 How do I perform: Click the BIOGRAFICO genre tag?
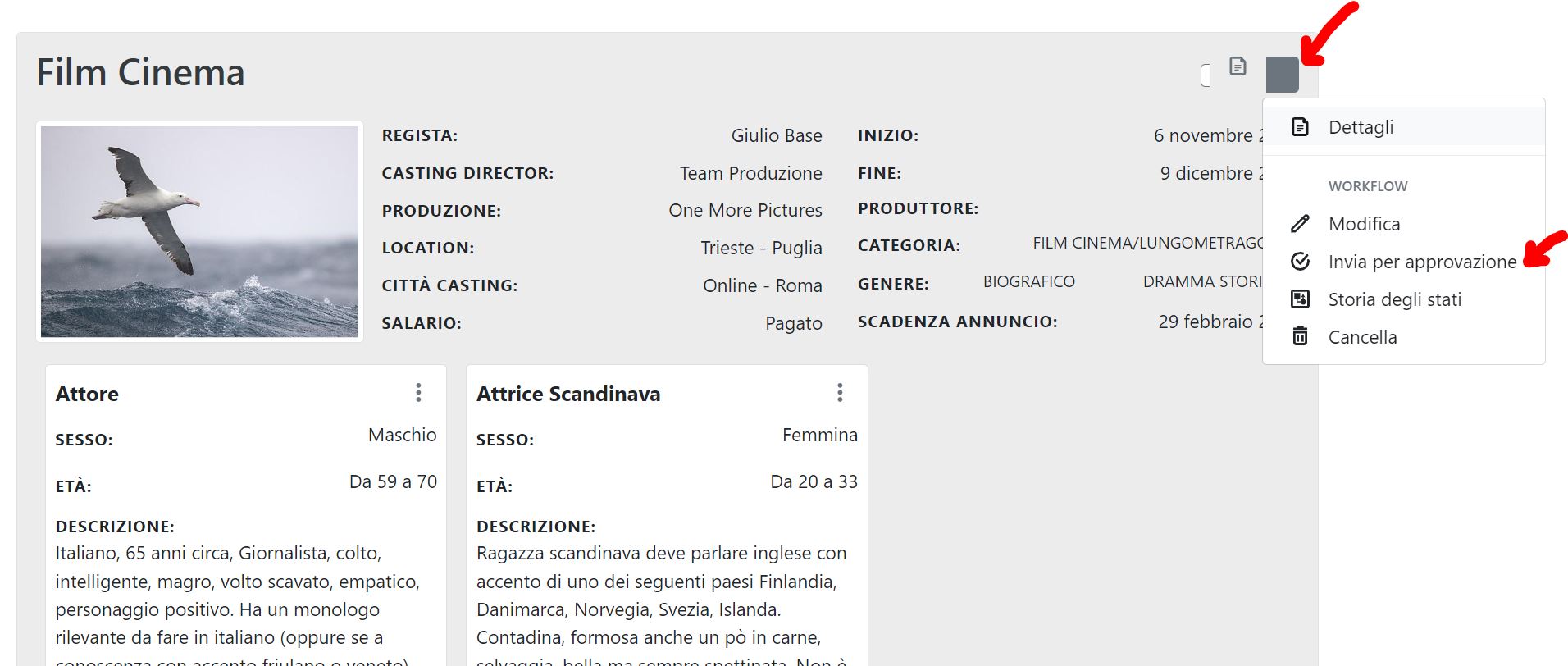click(x=1028, y=282)
